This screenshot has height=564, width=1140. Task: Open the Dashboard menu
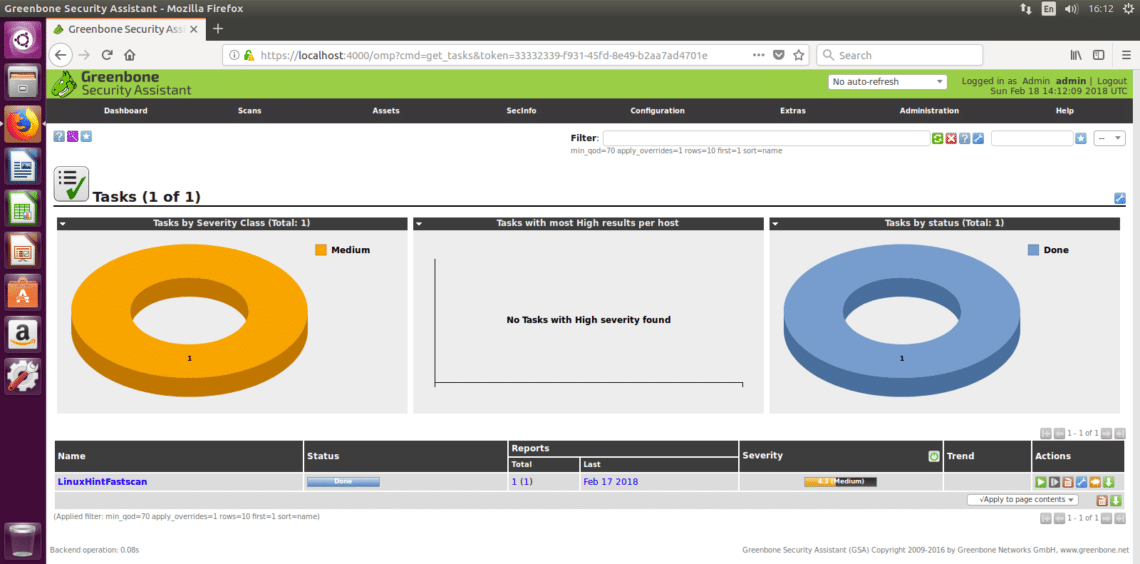pos(126,111)
